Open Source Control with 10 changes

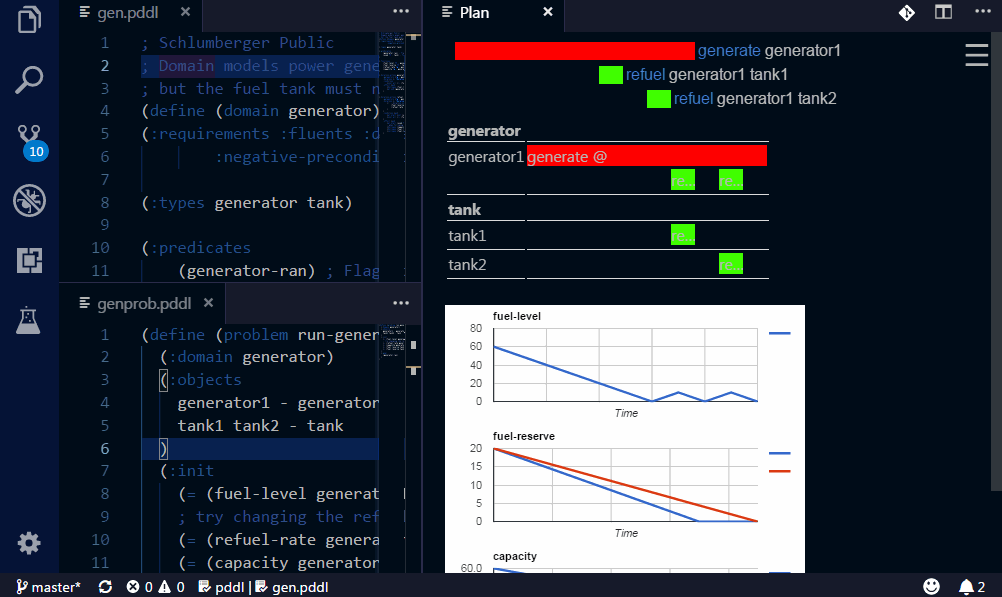[x=31, y=142]
